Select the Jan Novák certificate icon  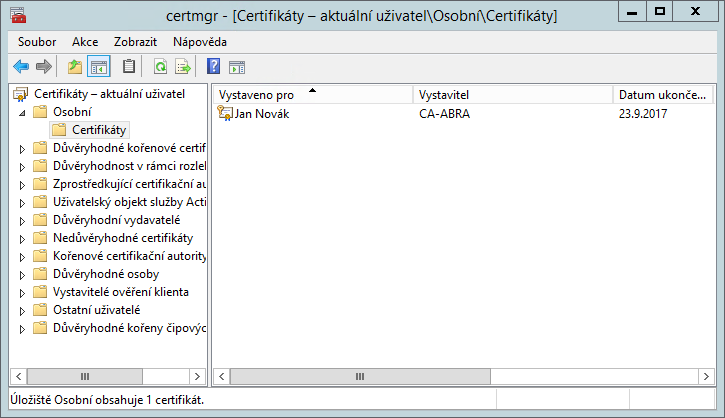pyautogui.click(x=225, y=114)
